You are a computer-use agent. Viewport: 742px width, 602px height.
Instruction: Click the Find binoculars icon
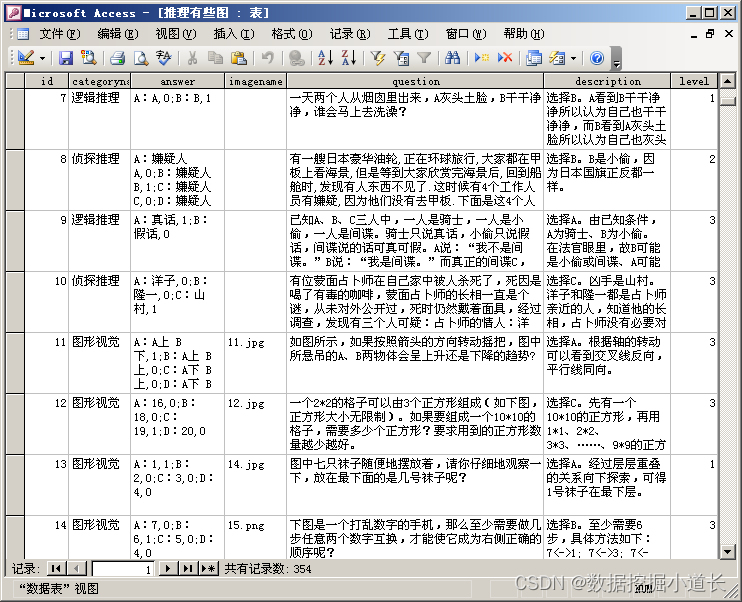click(452, 58)
